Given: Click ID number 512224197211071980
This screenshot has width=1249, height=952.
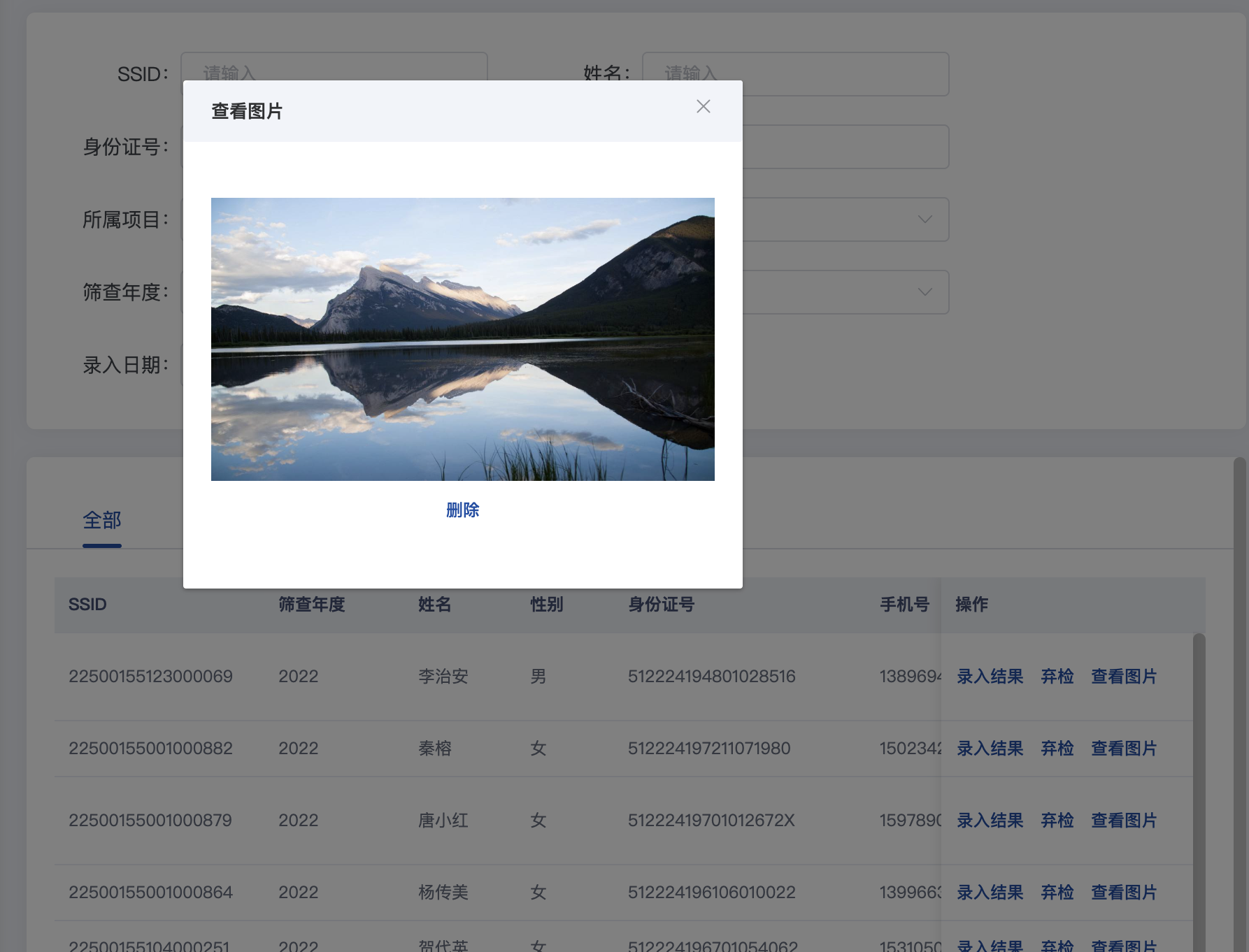Looking at the screenshot, I should tap(709, 749).
